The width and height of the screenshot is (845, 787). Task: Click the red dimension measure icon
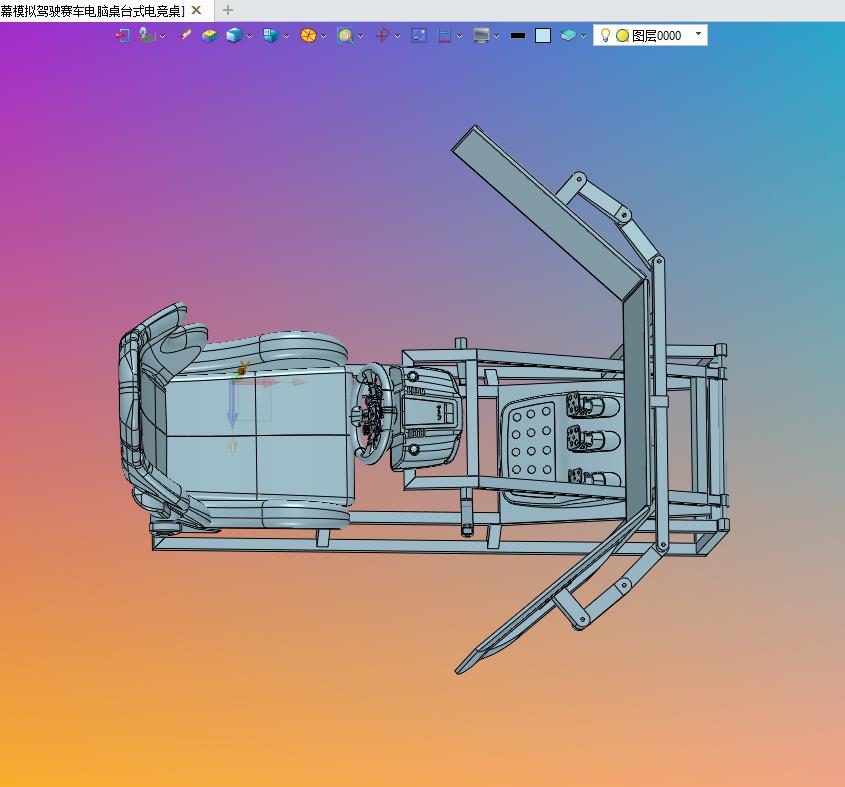point(445,36)
